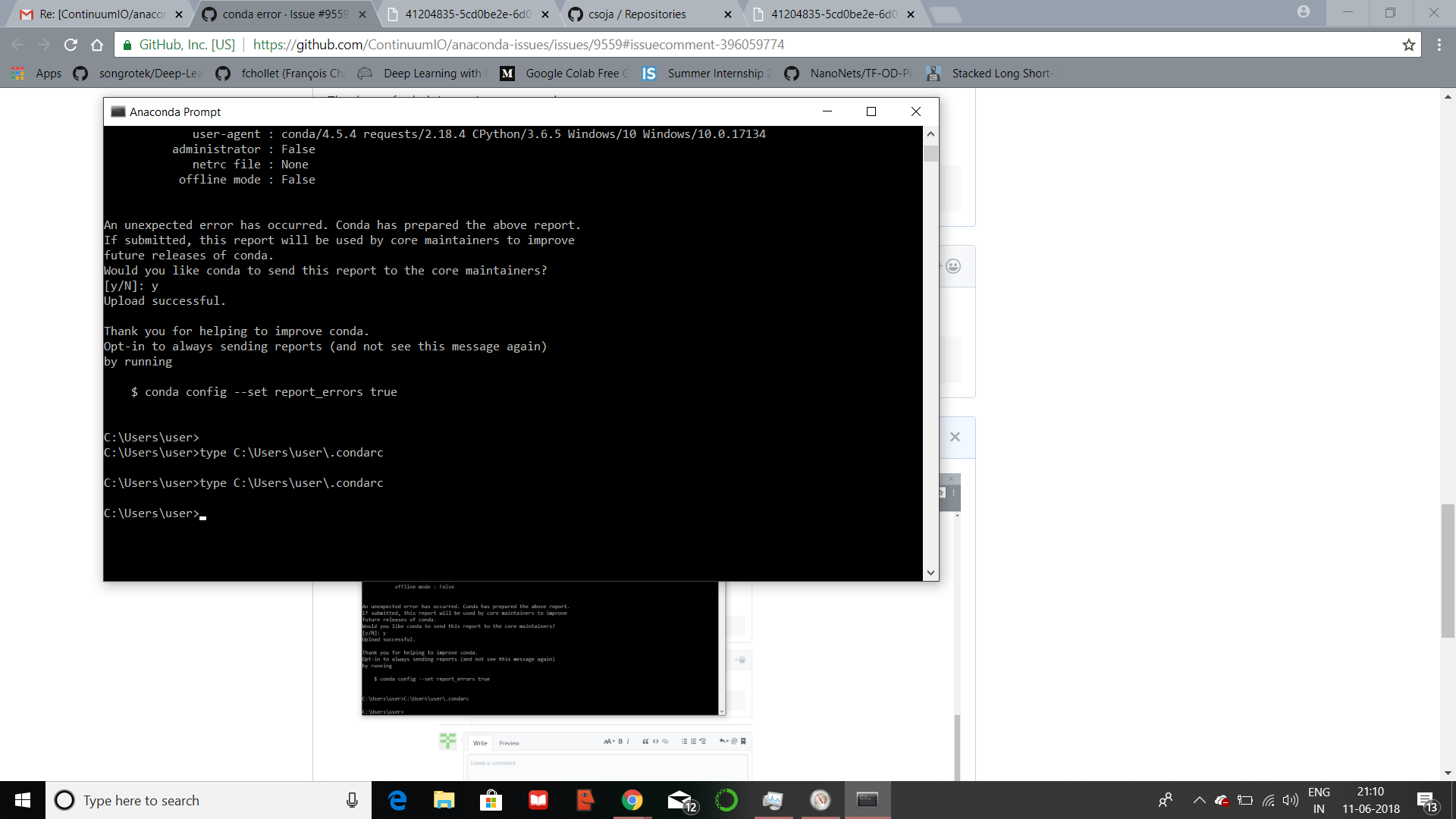Click the @ mention icon
Viewport: 1456px width, 819px height.
point(733,741)
